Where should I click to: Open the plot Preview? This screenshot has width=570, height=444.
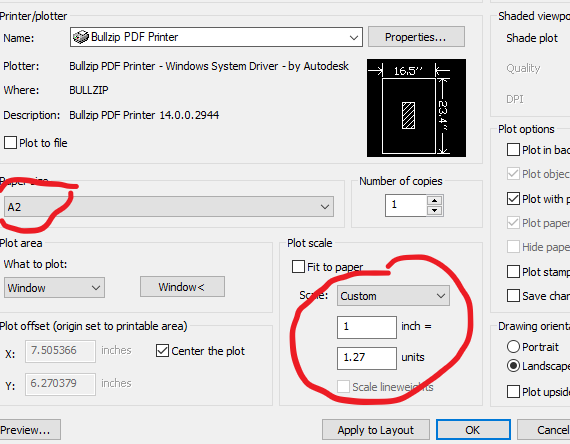[x=29, y=430]
